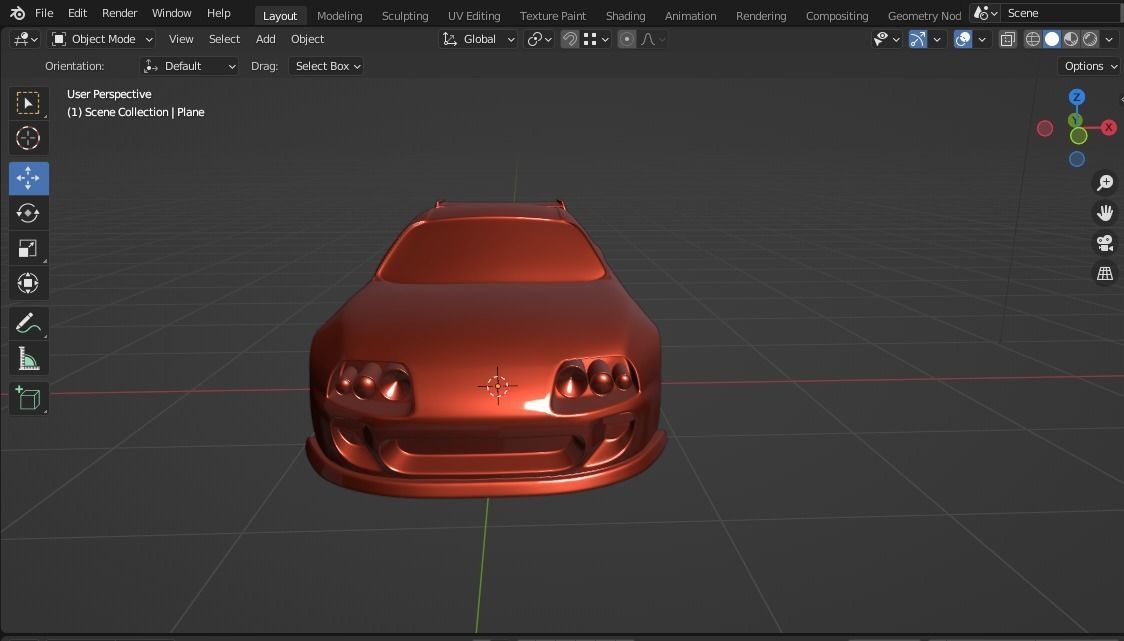This screenshot has height=641, width=1124.
Task: Open the File menu
Action: click(x=44, y=13)
